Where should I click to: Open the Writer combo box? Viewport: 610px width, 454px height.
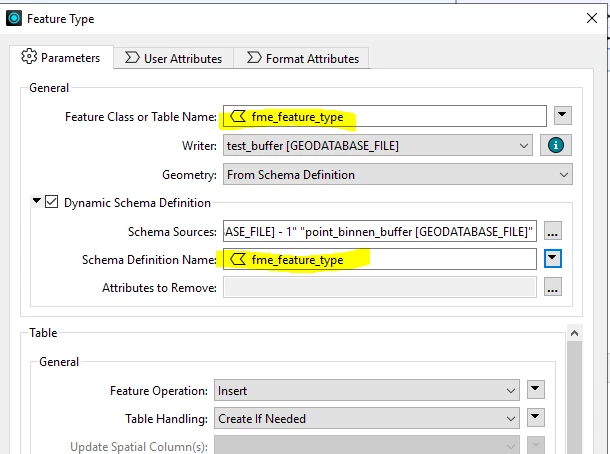click(377, 145)
